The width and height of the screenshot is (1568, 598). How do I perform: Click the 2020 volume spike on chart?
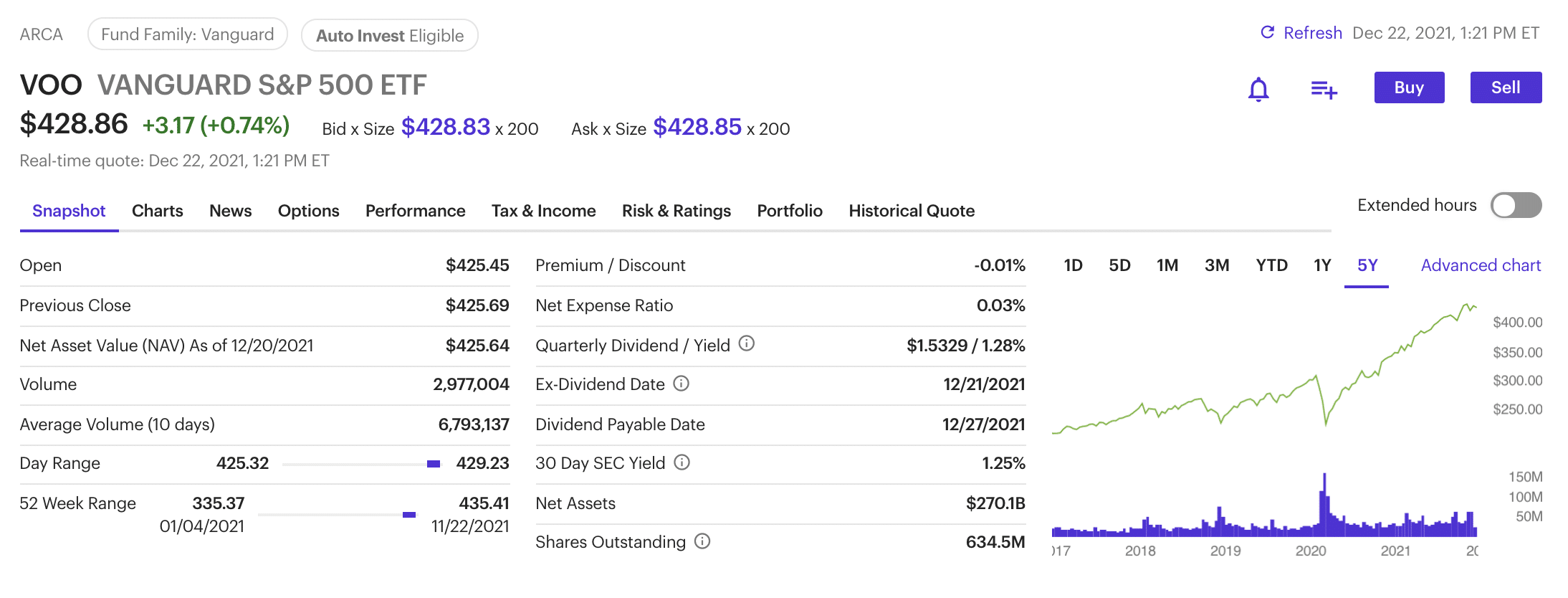tap(1324, 502)
